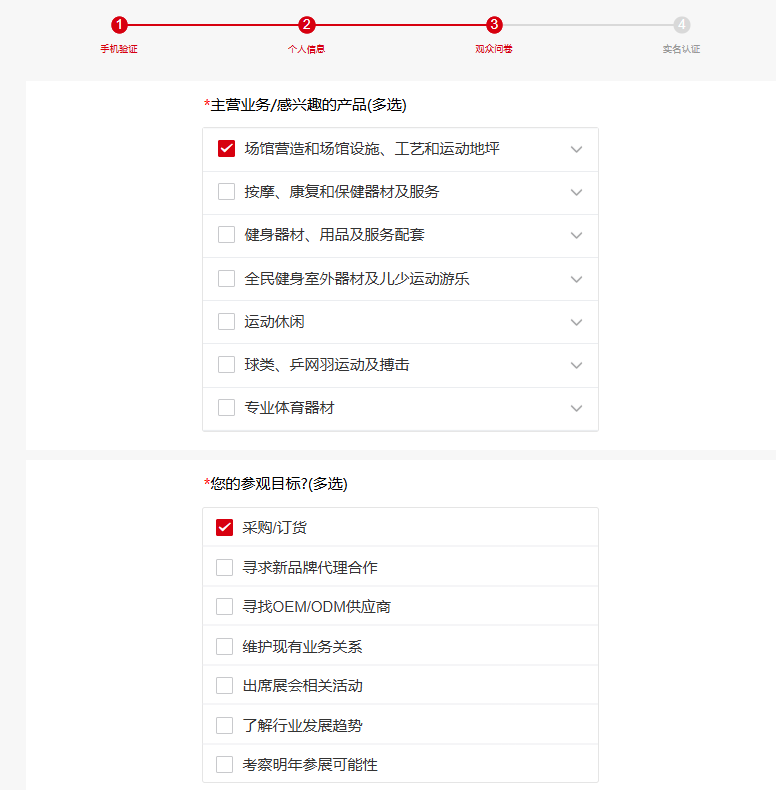
Task: Expand 全民健身室外器材及儿少运动游乐 chevron
Action: click(576, 279)
